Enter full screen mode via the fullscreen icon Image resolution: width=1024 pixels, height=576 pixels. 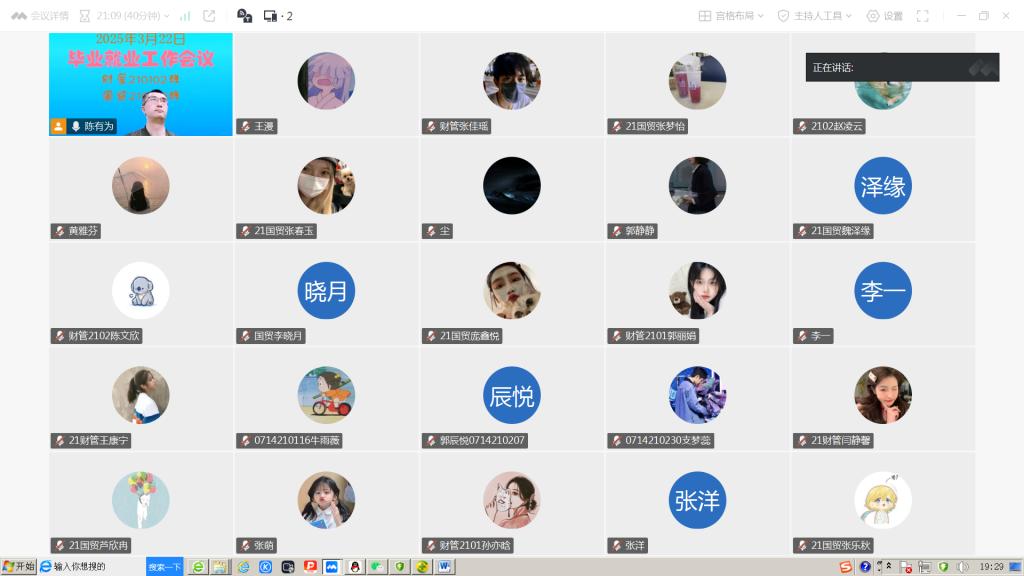pyautogui.click(x=923, y=16)
